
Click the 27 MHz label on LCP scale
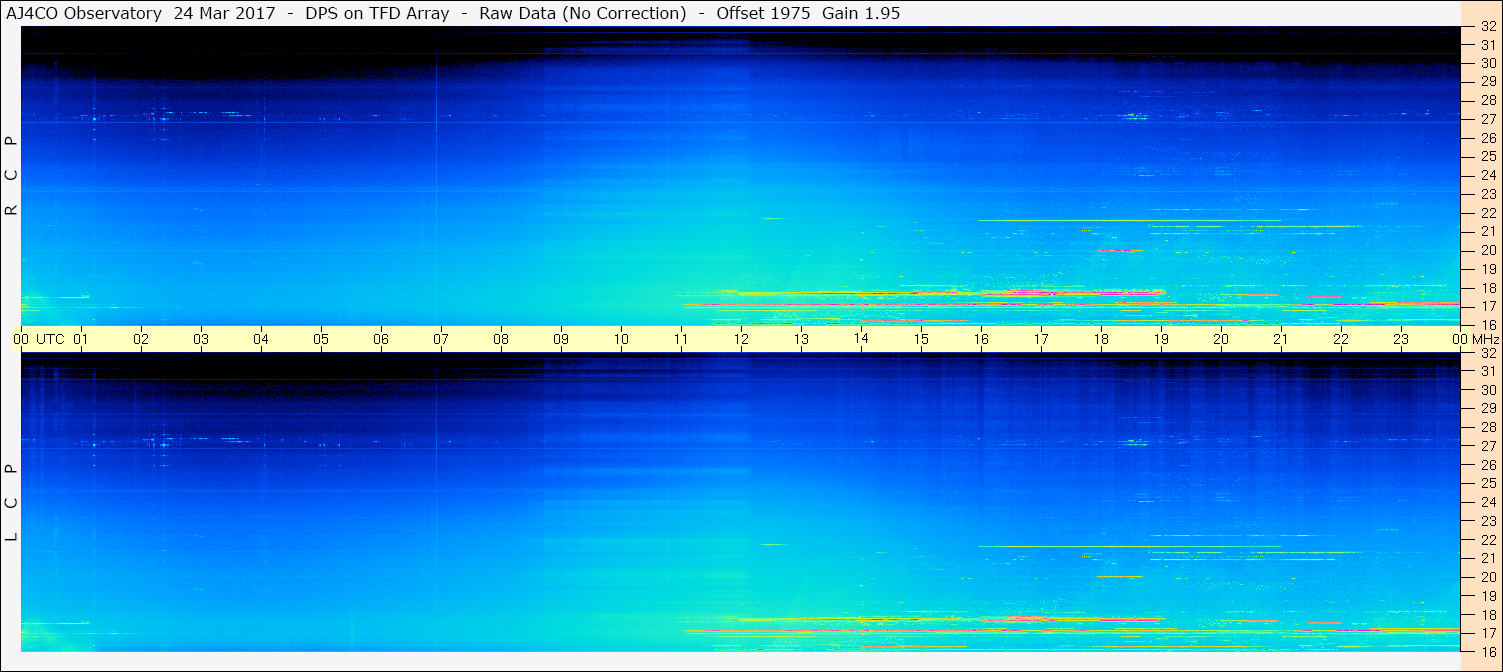1487,446
